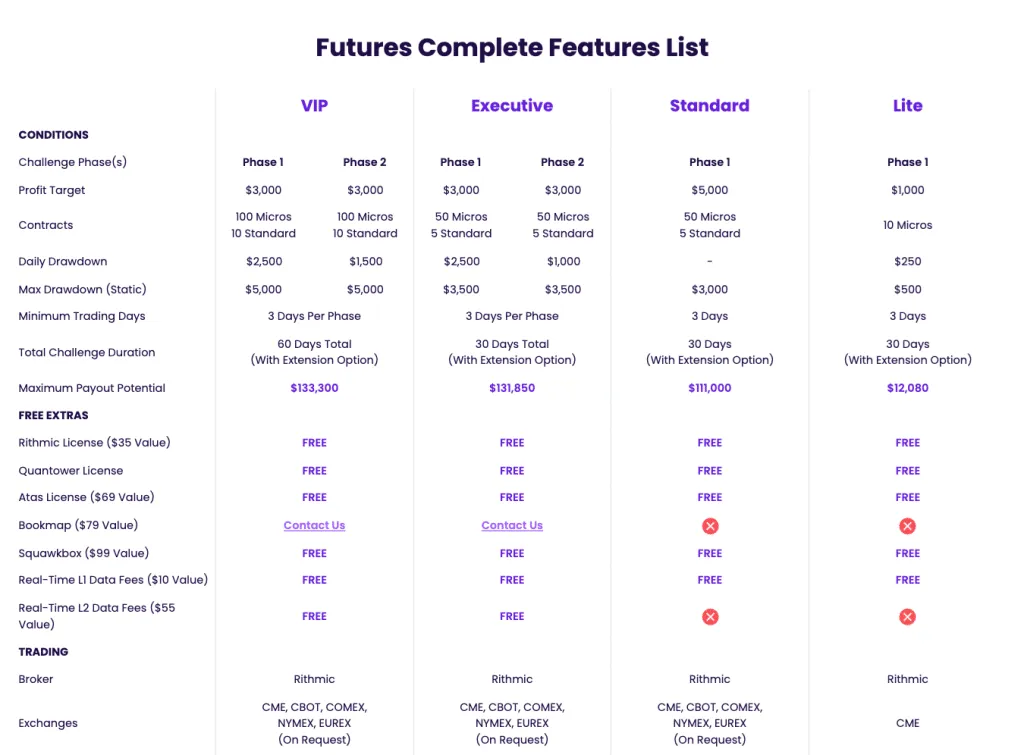Click the Standard plan's L2 Data Fees red X
1024x755 pixels.
[x=710, y=617]
